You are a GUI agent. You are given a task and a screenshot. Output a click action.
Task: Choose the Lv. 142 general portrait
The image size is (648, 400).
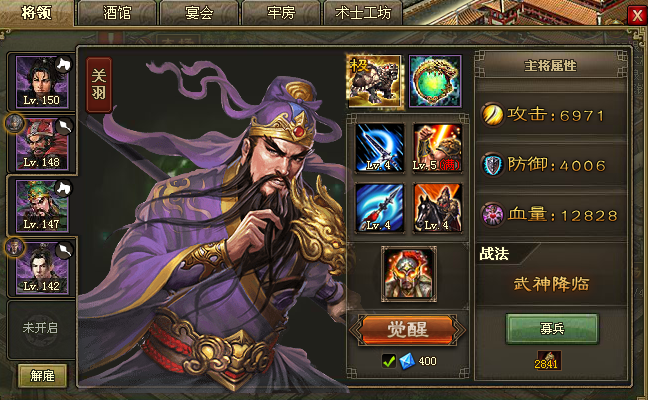[x=42, y=268]
